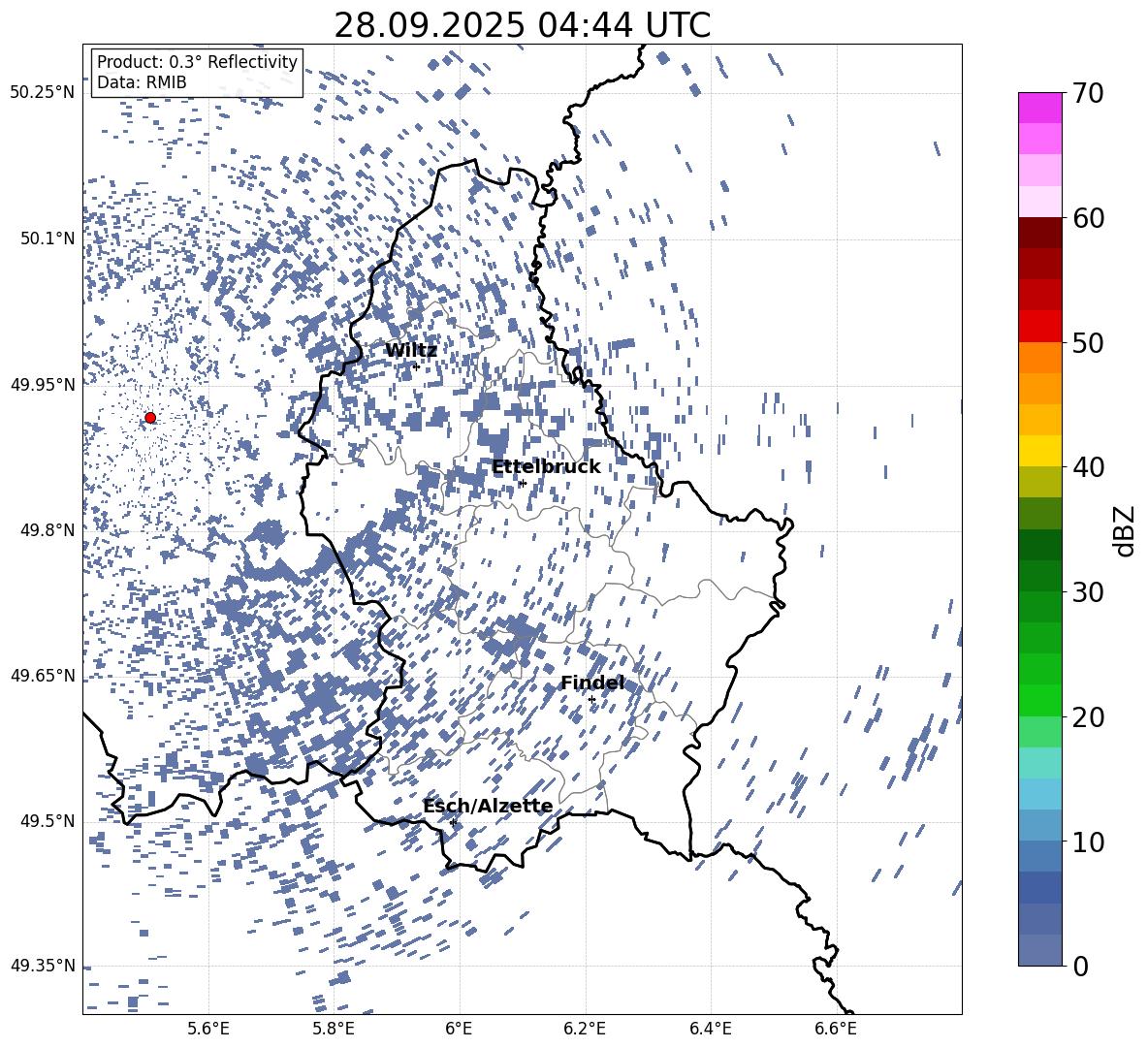Click the 49.35°N latitude label
Image resolution: width=1148 pixels, height=1048 pixels.
click(x=43, y=966)
